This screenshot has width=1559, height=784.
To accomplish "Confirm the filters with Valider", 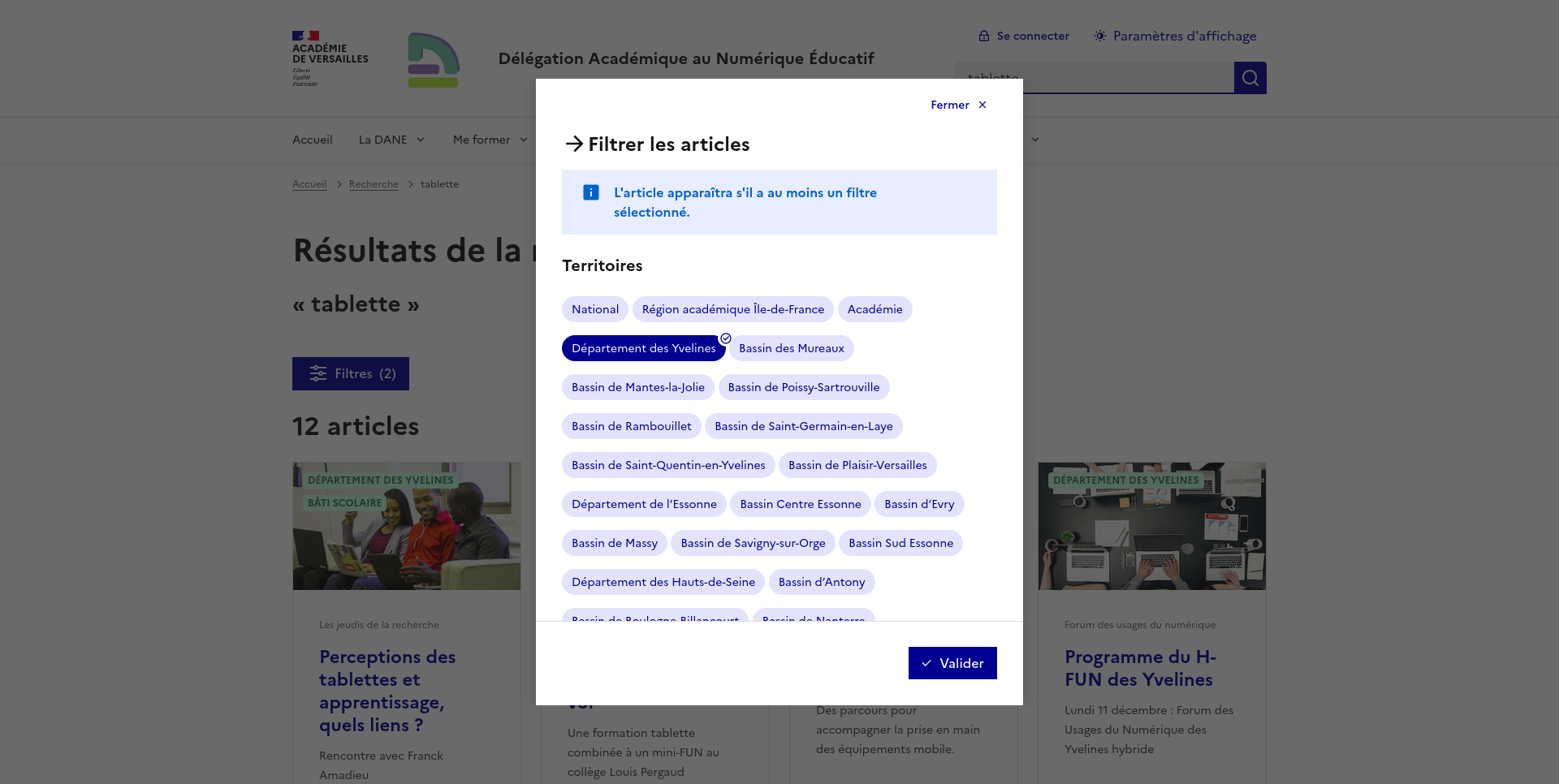I will tap(952, 663).
